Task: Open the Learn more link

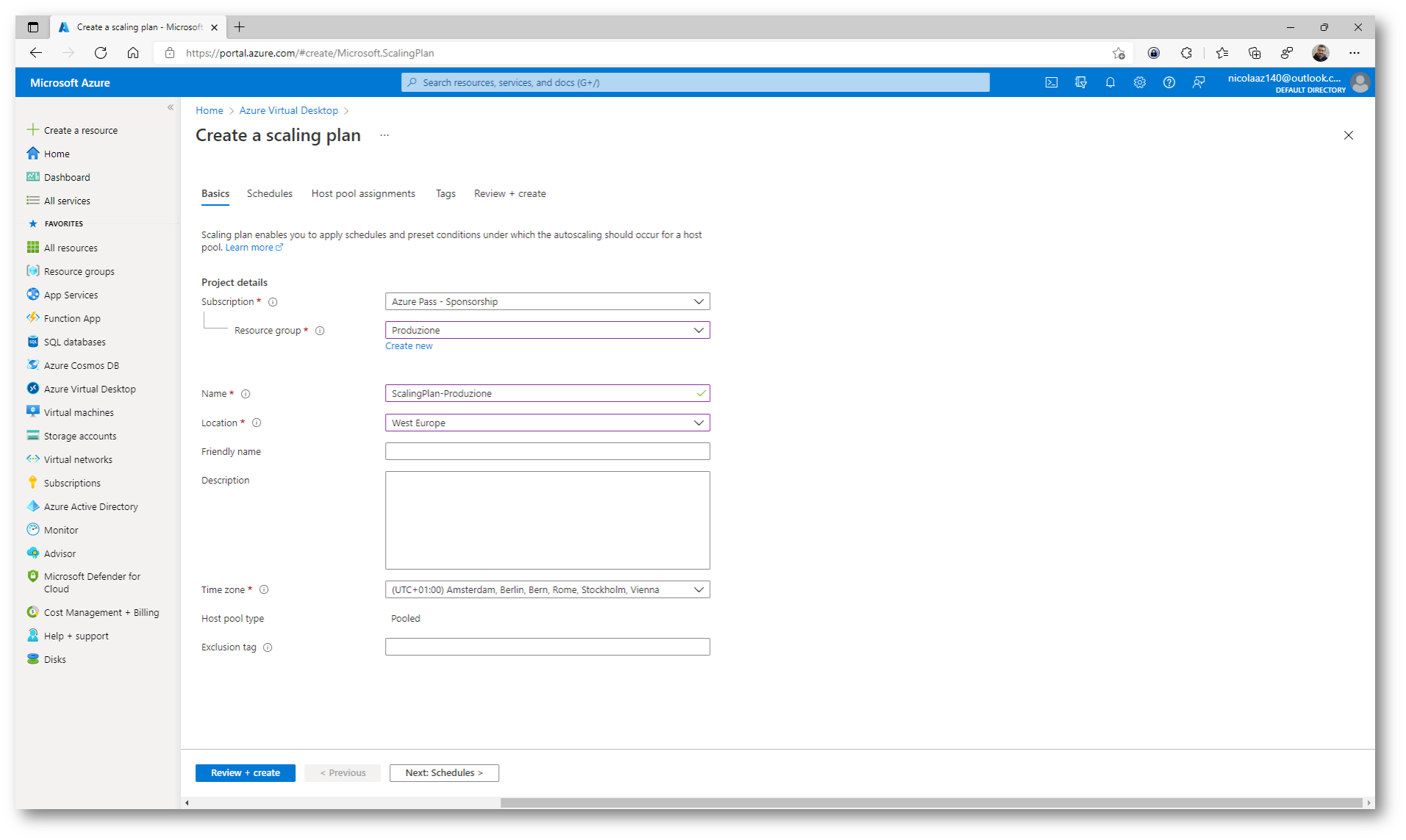Action: pyautogui.click(x=254, y=248)
